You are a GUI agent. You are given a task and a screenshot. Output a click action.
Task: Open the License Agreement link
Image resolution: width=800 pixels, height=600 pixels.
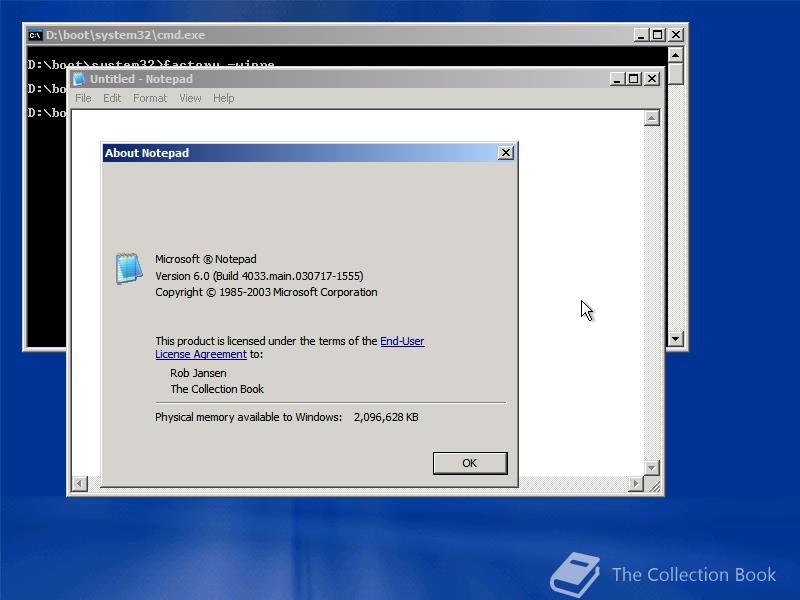click(x=201, y=354)
